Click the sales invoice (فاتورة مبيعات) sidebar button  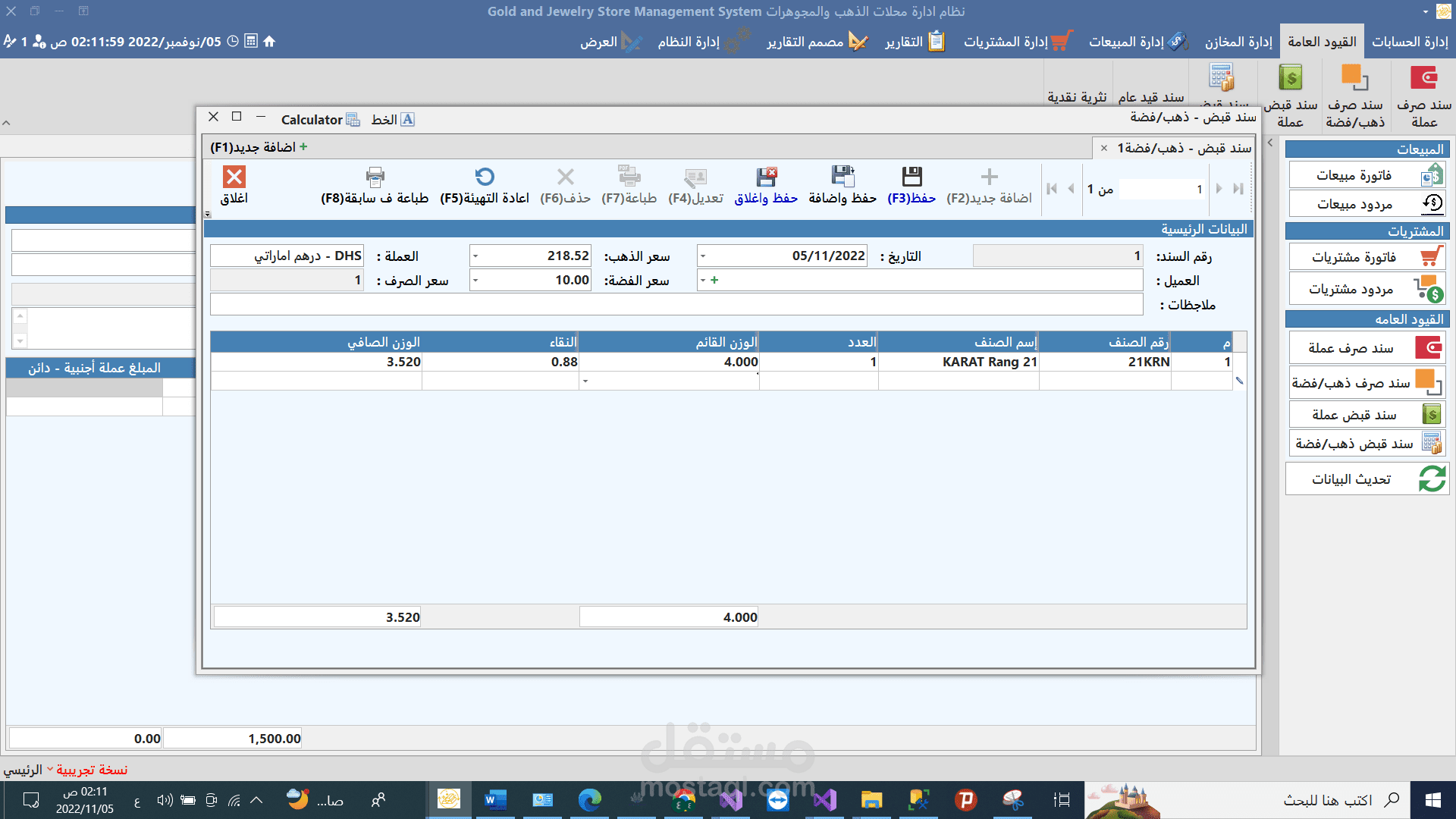tap(1367, 175)
